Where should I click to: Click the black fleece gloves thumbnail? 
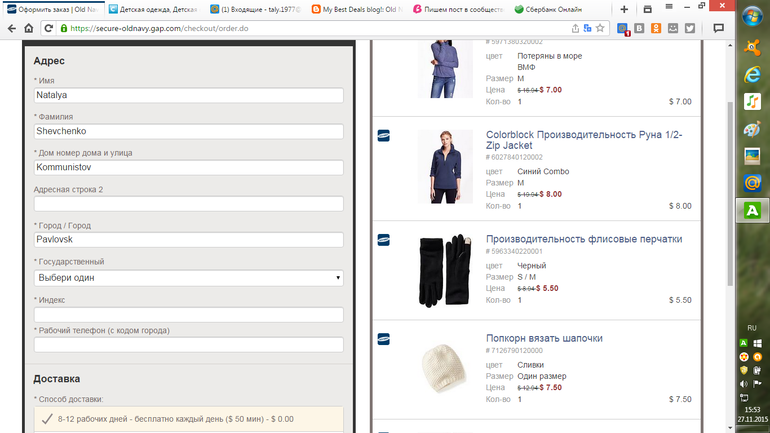click(x=443, y=270)
